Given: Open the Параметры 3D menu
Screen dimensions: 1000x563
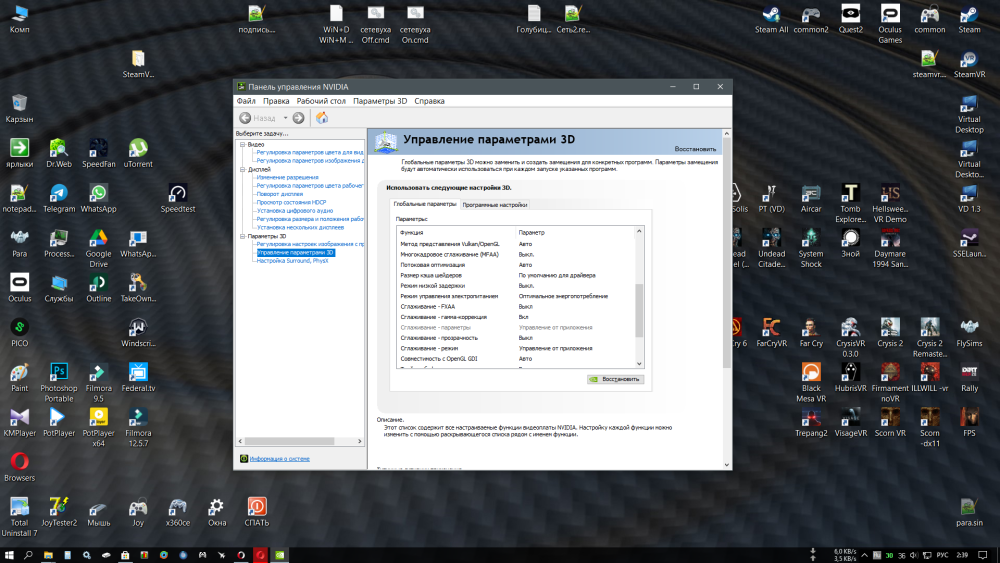Looking at the screenshot, I should (380, 101).
